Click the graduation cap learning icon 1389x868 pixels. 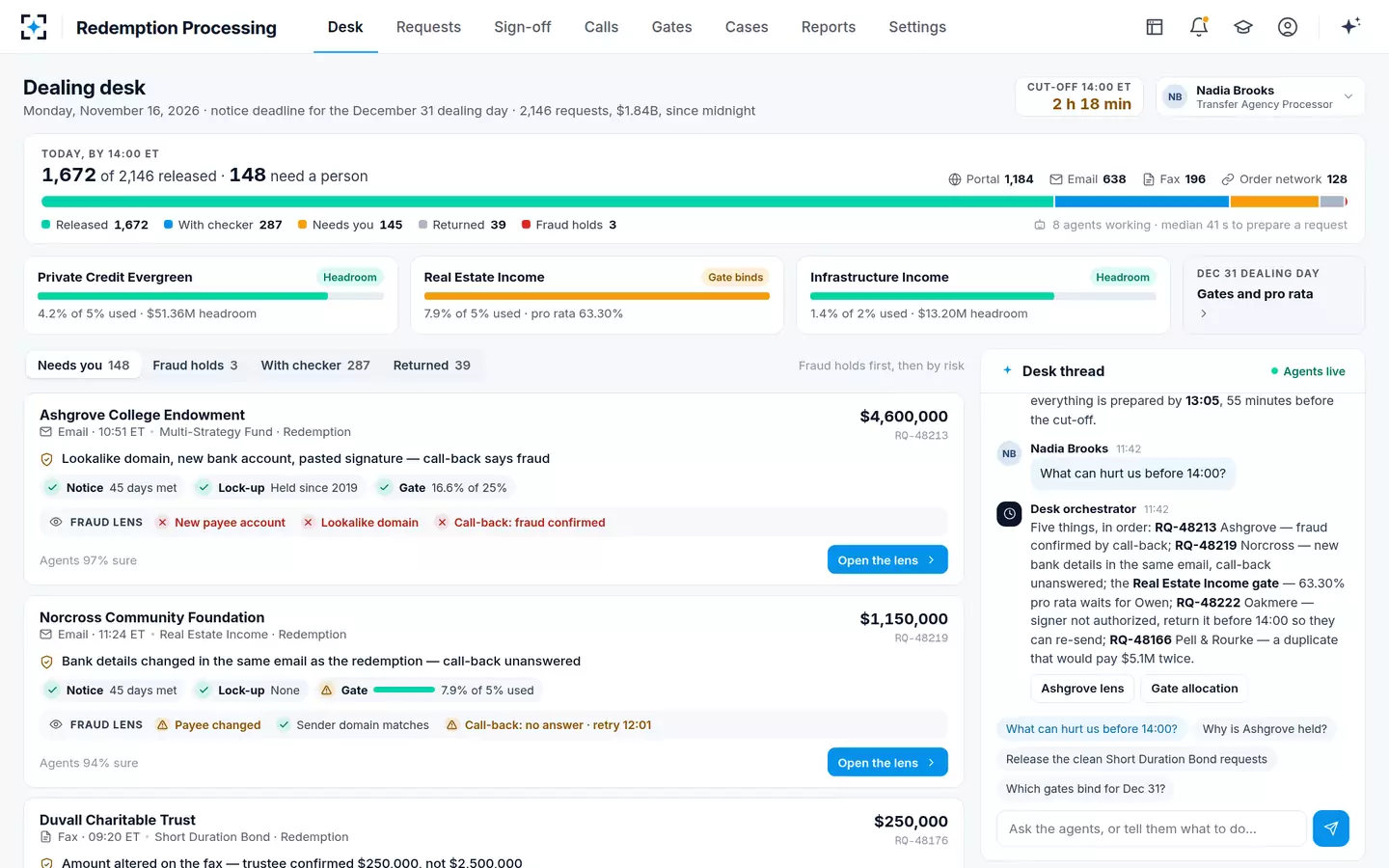[1243, 27]
